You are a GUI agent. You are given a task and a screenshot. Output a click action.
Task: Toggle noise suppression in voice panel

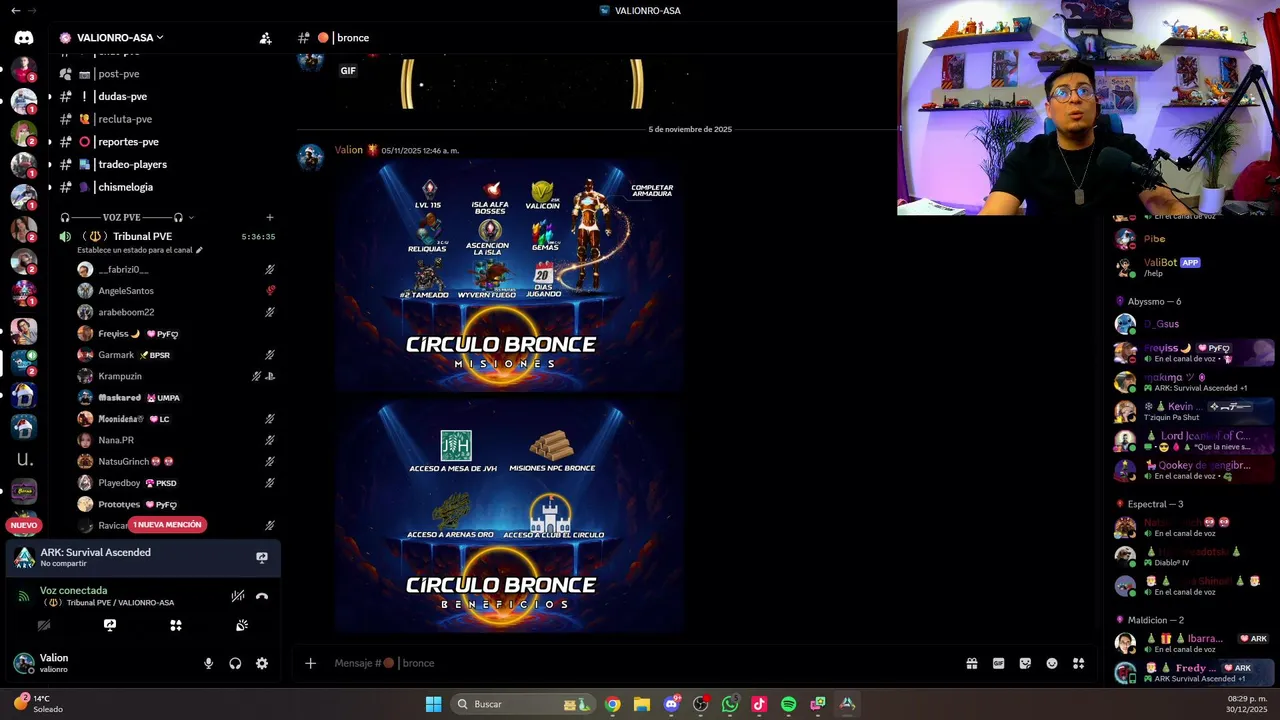pos(237,596)
